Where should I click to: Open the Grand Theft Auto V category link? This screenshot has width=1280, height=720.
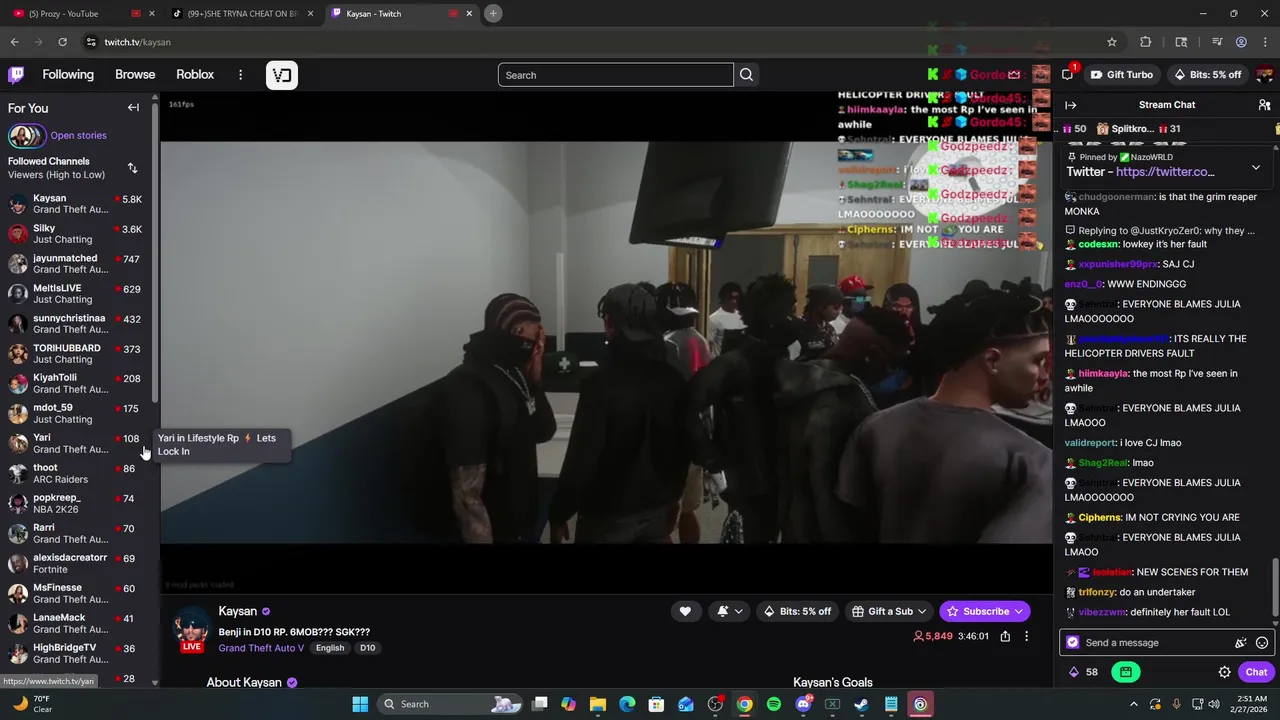(261, 648)
